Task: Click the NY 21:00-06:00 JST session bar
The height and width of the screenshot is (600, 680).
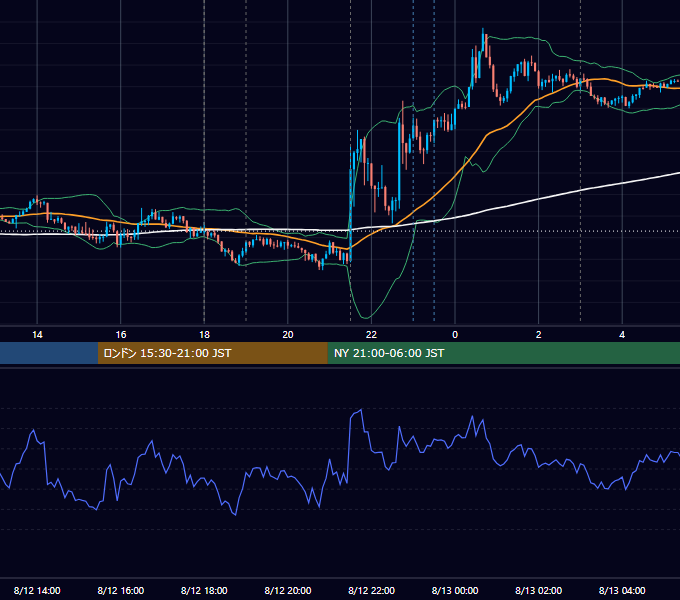Action: click(503, 353)
